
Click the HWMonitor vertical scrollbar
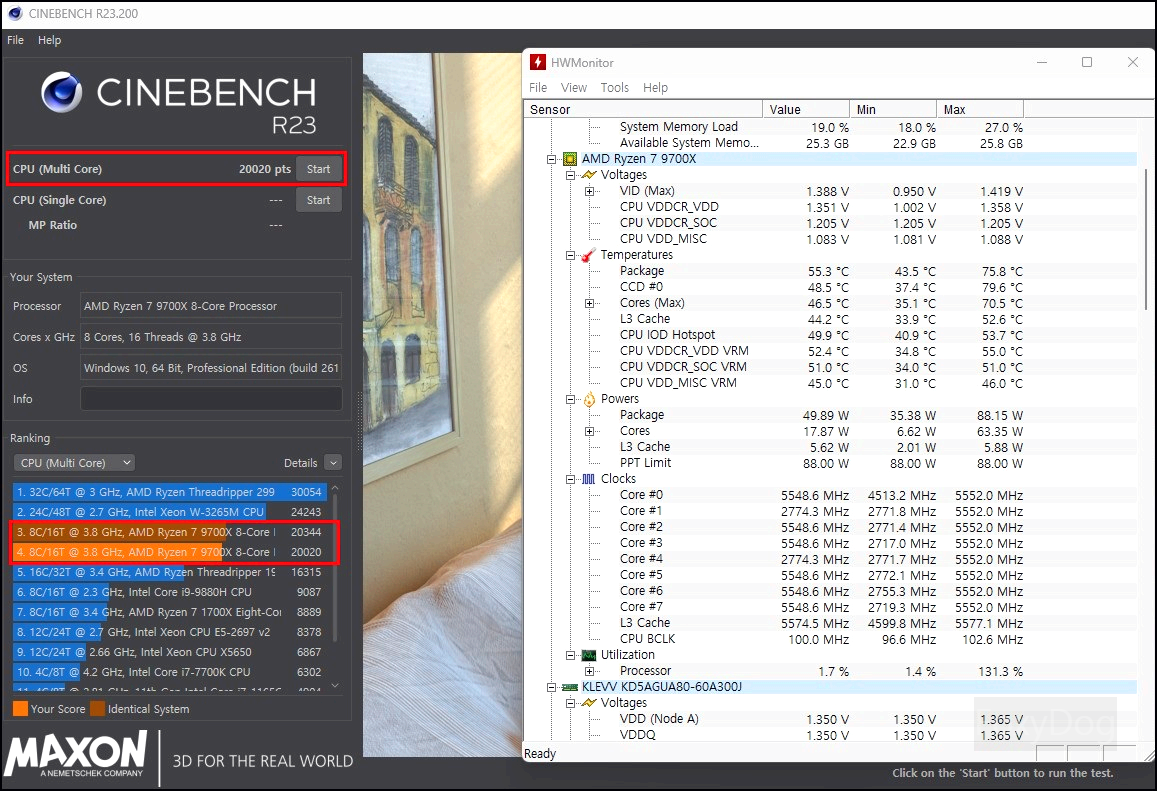(x=1146, y=240)
